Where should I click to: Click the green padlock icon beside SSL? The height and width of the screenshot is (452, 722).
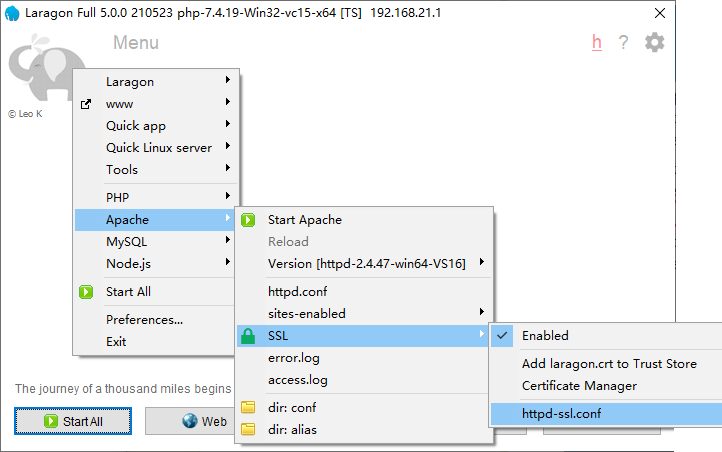[x=248, y=336]
